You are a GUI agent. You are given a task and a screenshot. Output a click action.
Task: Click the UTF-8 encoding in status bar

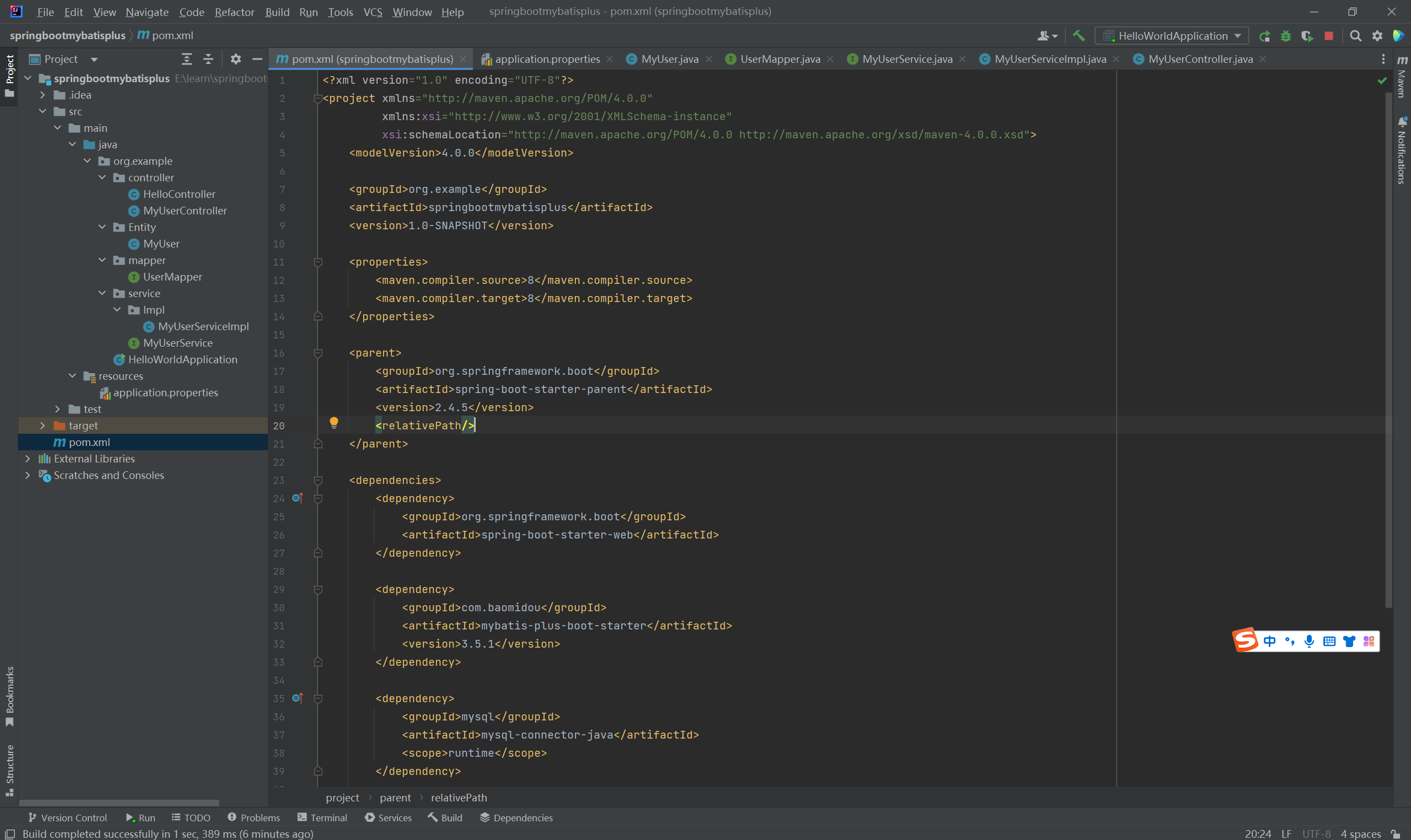[1317, 834]
